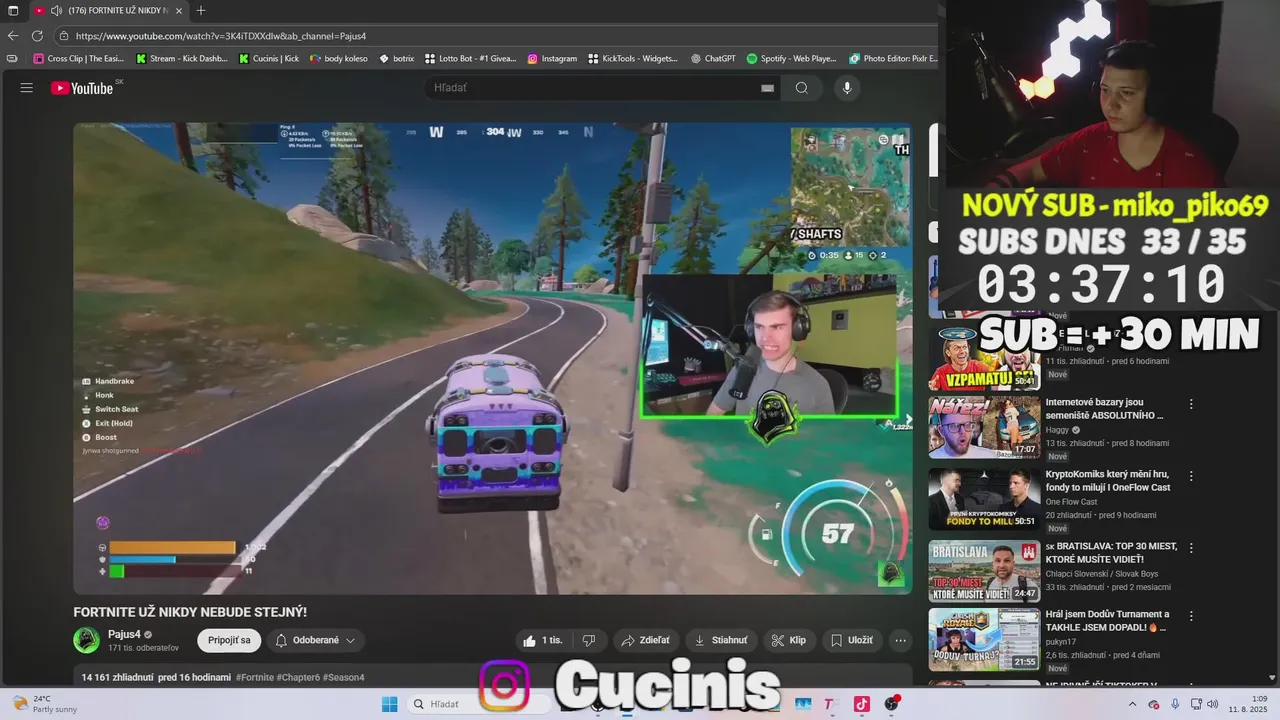Viewport: 1280px width, 720px height.
Task: Open the Pajus4 channel avatar
Action: tap(87, 640)
